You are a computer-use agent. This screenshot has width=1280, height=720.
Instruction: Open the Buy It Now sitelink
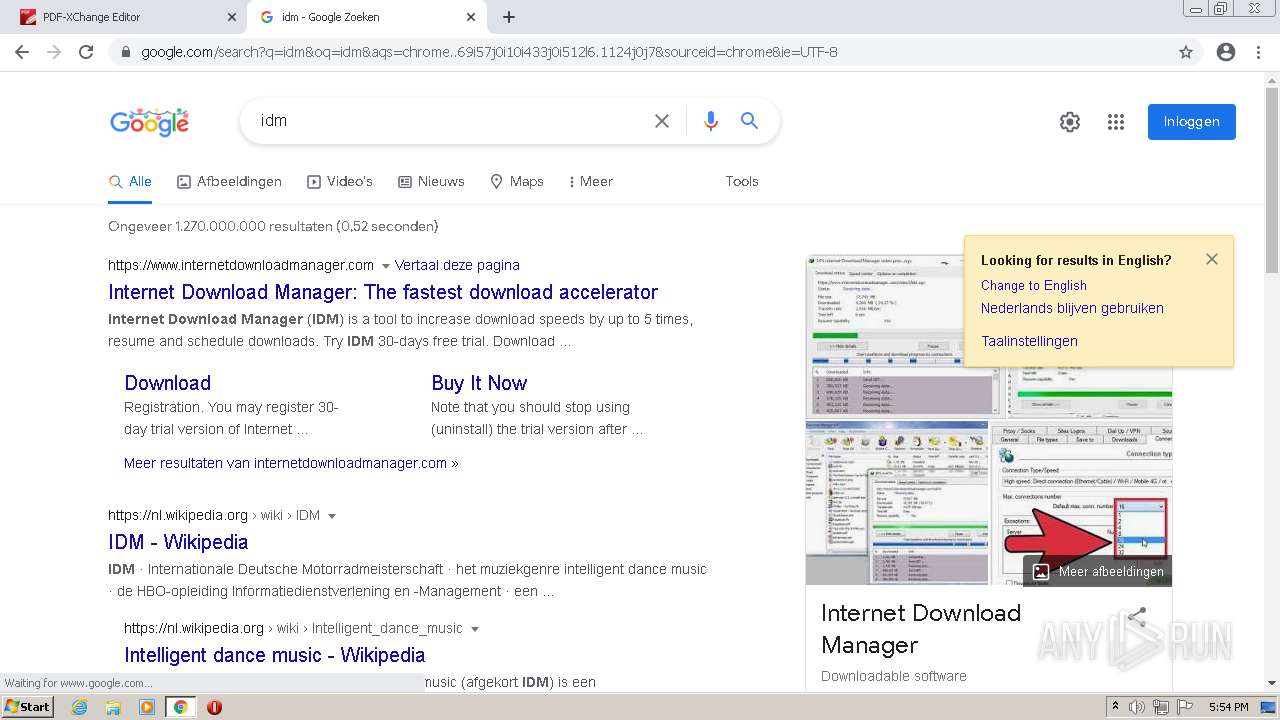[479, 383]
